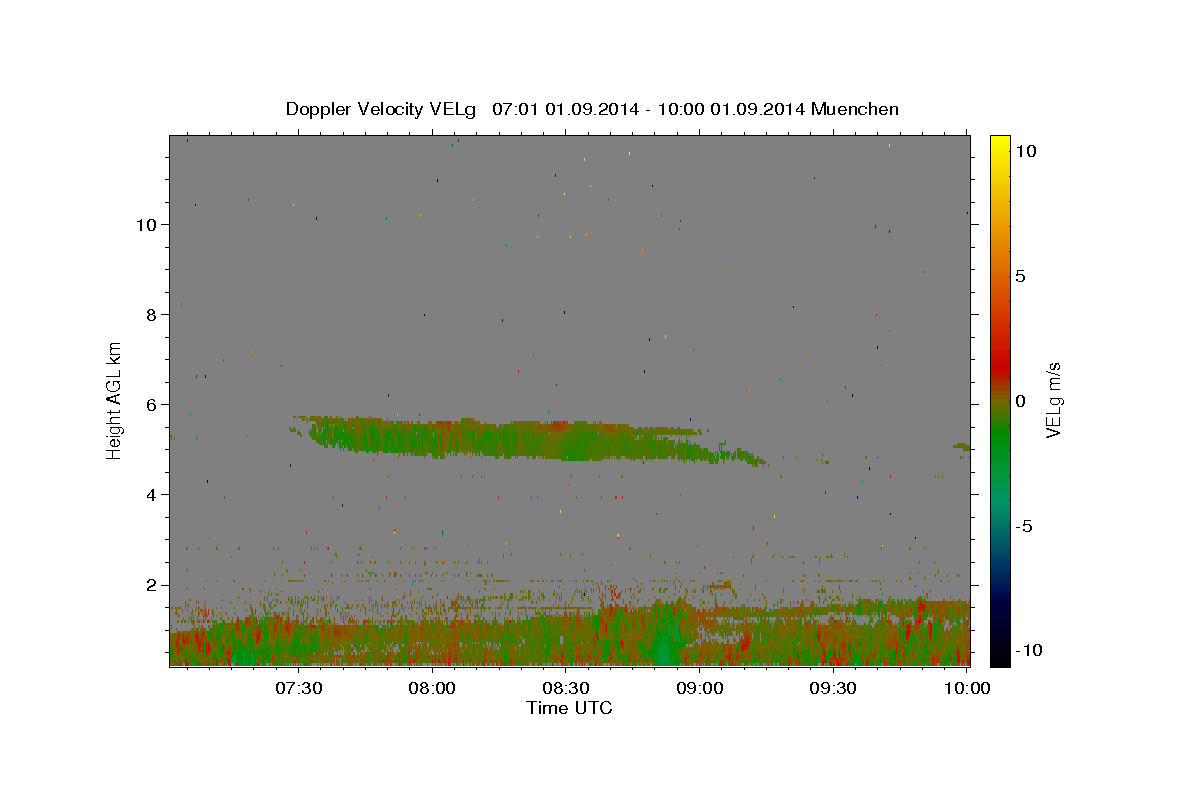This screenshot has width=1200, height=800.
Task: Click the plot title 'Doppler Velocity VELg'
Action: (382, 109)
